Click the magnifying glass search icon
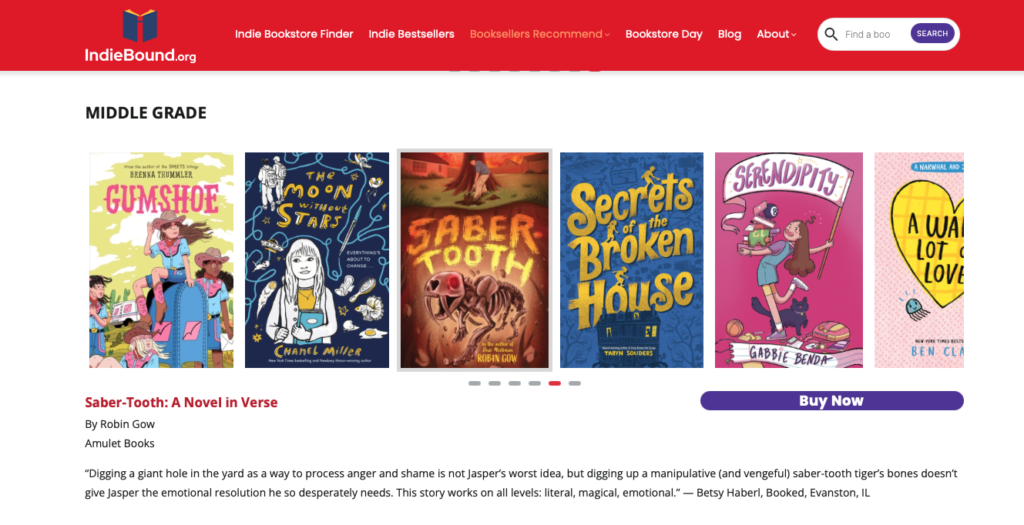This screenshot has width=1024, height=525. click(x=831, y=34)
